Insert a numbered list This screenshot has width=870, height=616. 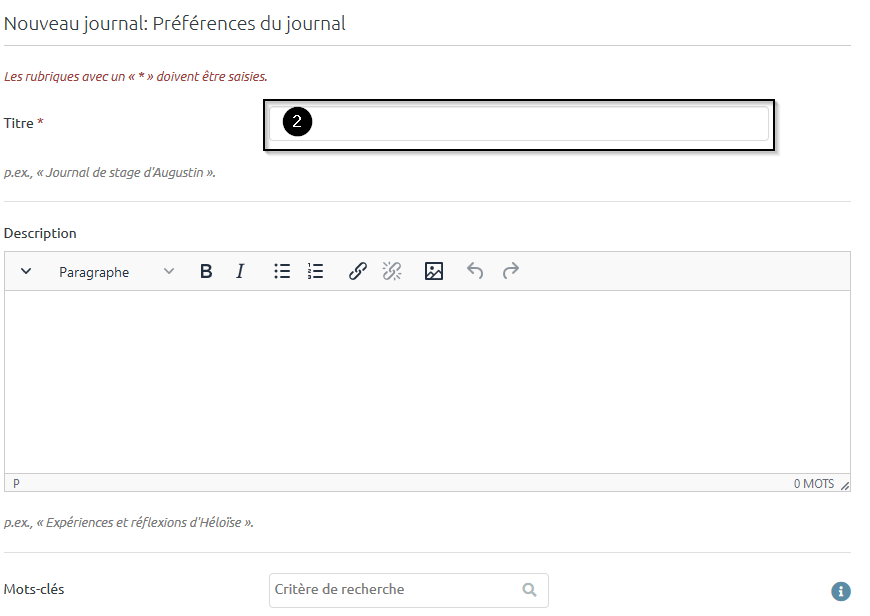316,271
